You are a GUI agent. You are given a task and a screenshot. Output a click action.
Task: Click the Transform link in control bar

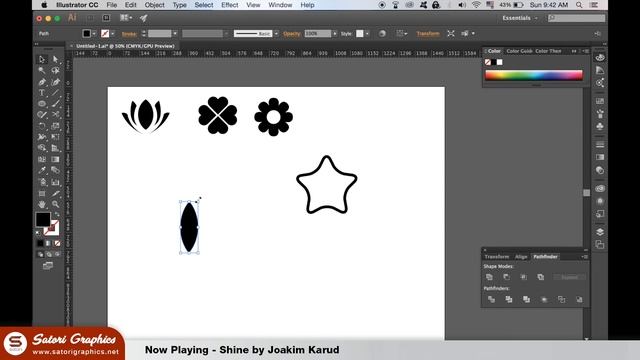[x=428, y=33]
